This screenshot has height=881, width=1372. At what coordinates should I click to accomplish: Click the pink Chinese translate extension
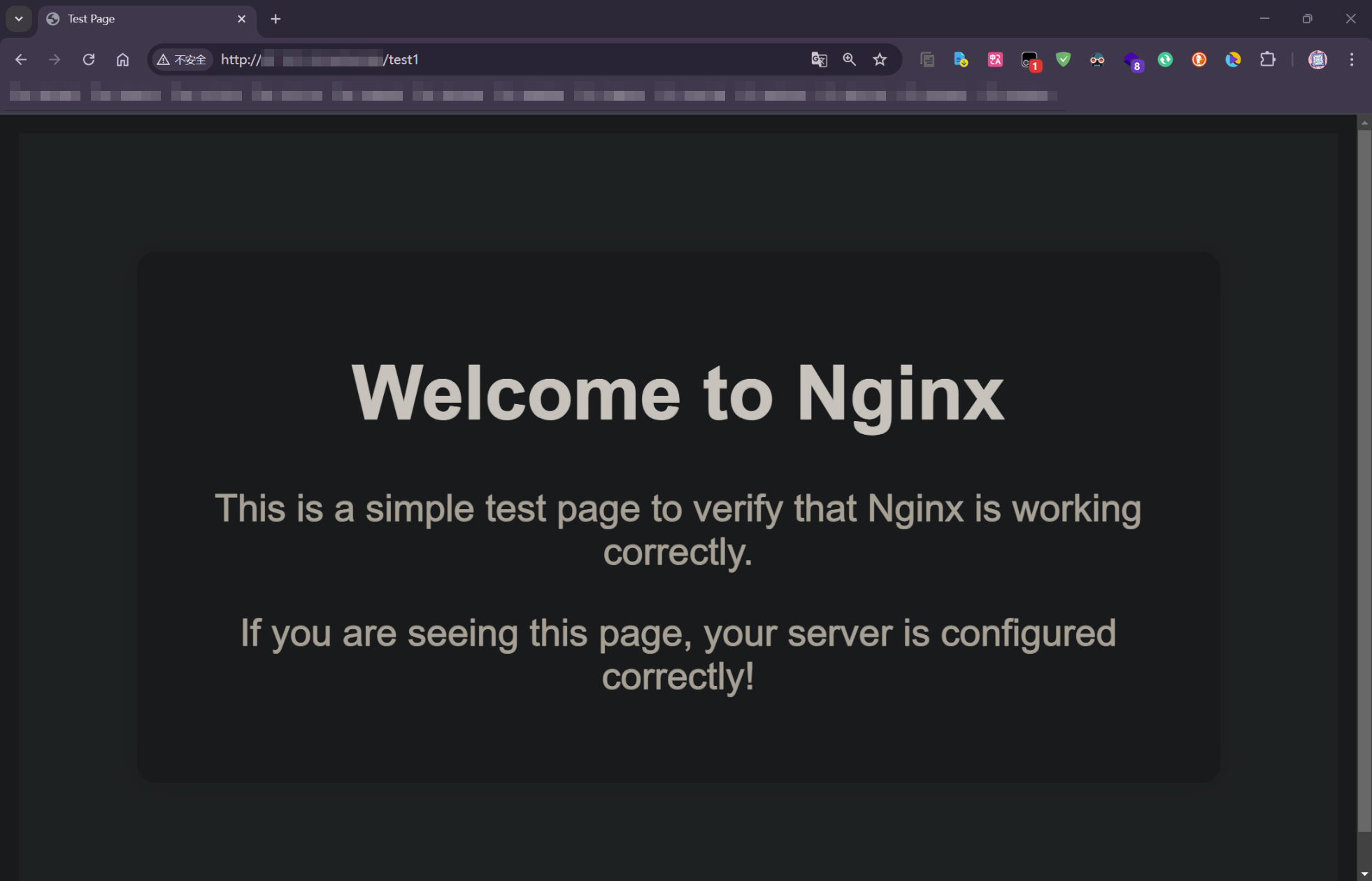pyautogui.click(x=995, y=59)
